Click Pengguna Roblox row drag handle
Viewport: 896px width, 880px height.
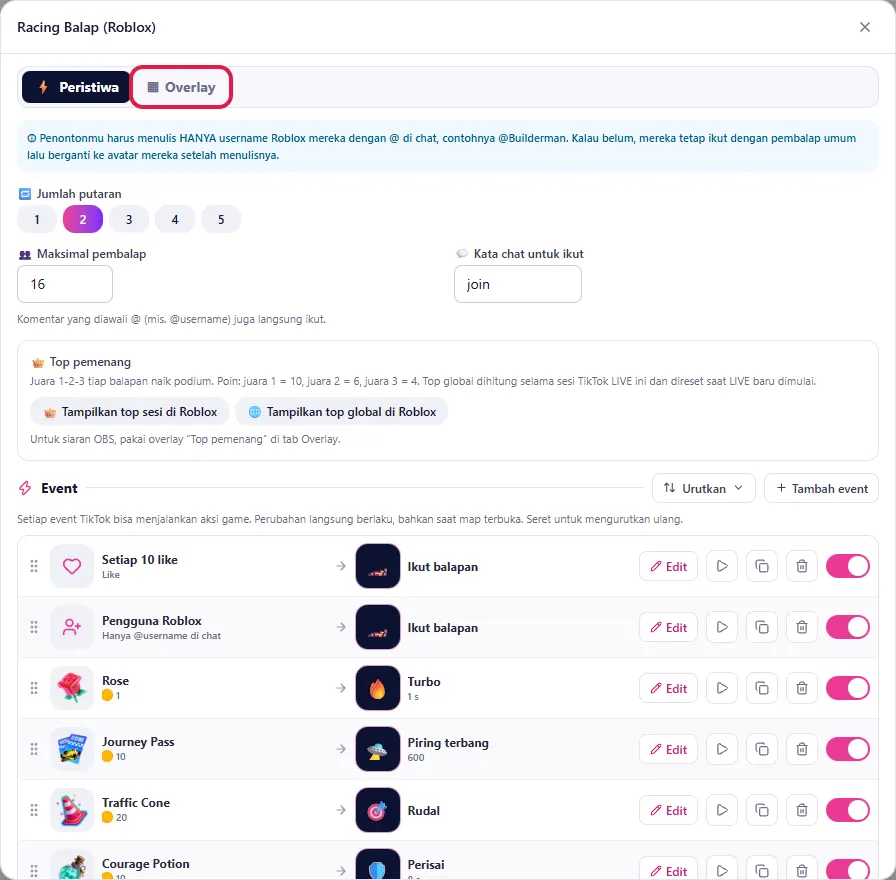[x=34, y=627]
